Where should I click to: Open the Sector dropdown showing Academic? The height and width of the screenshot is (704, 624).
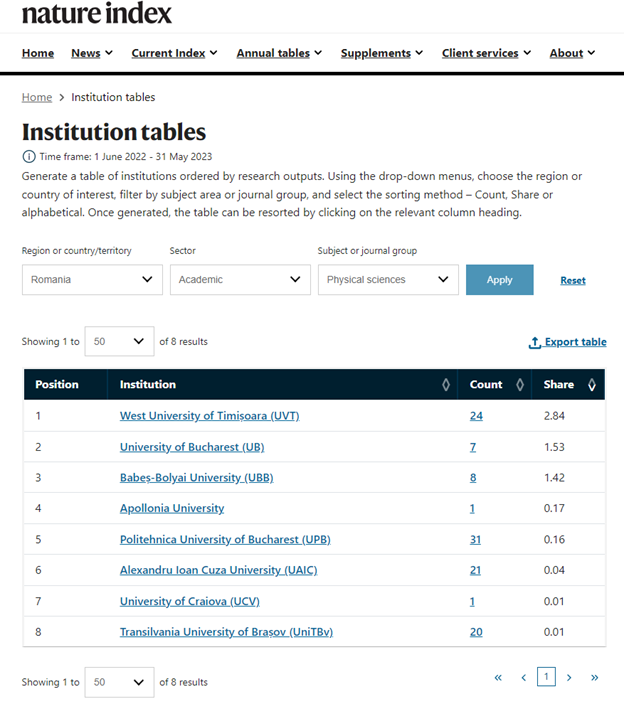pos(240,280)
